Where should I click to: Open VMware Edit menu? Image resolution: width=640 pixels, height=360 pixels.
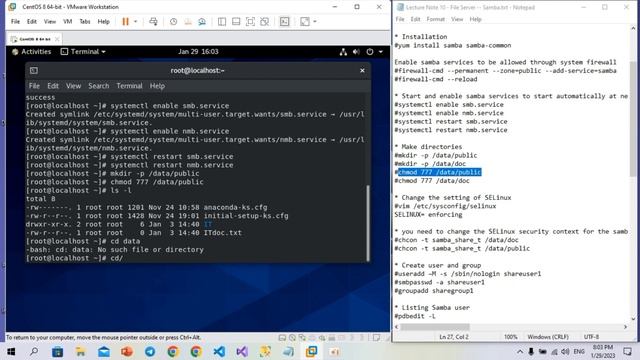click(32, 22)
